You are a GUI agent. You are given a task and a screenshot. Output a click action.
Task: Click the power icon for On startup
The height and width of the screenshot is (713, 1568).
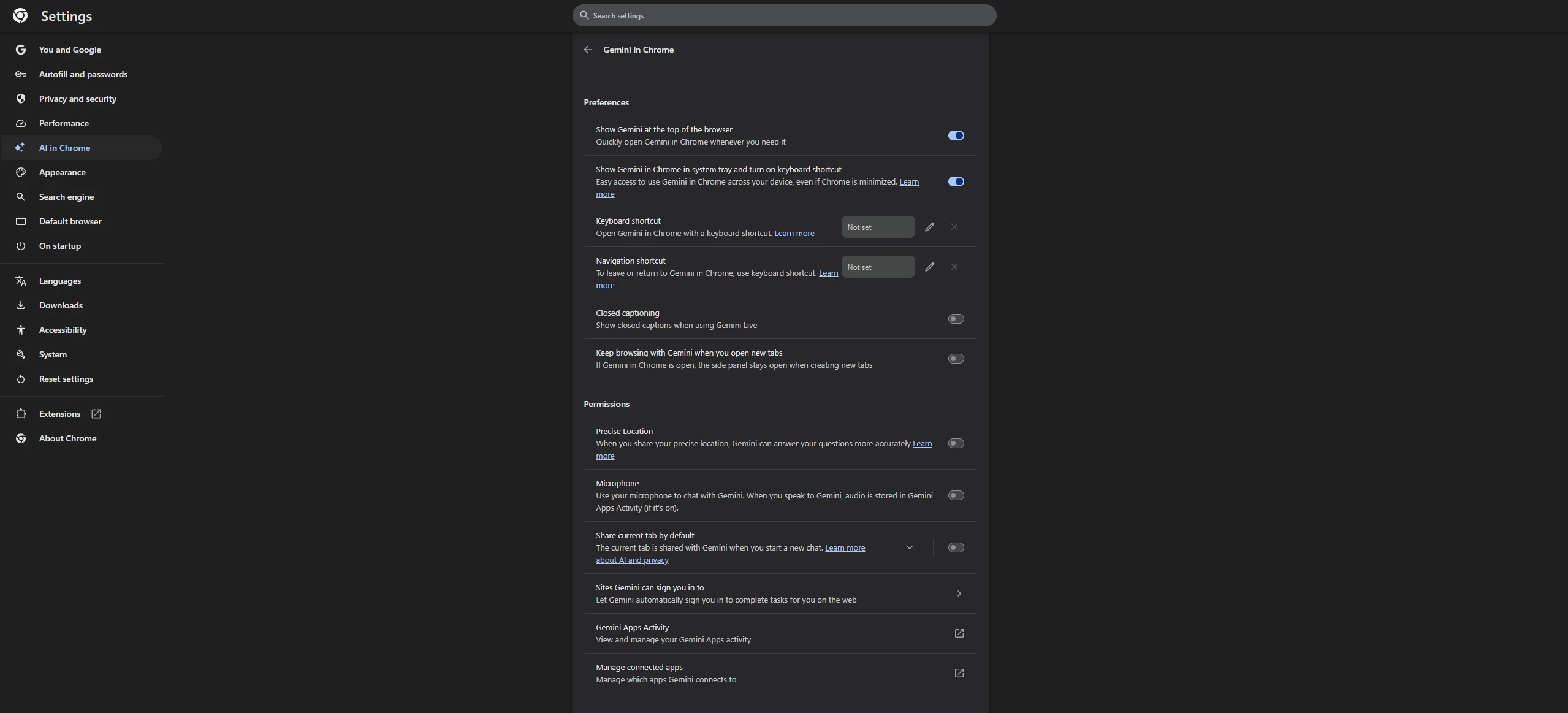coord(21,246)
